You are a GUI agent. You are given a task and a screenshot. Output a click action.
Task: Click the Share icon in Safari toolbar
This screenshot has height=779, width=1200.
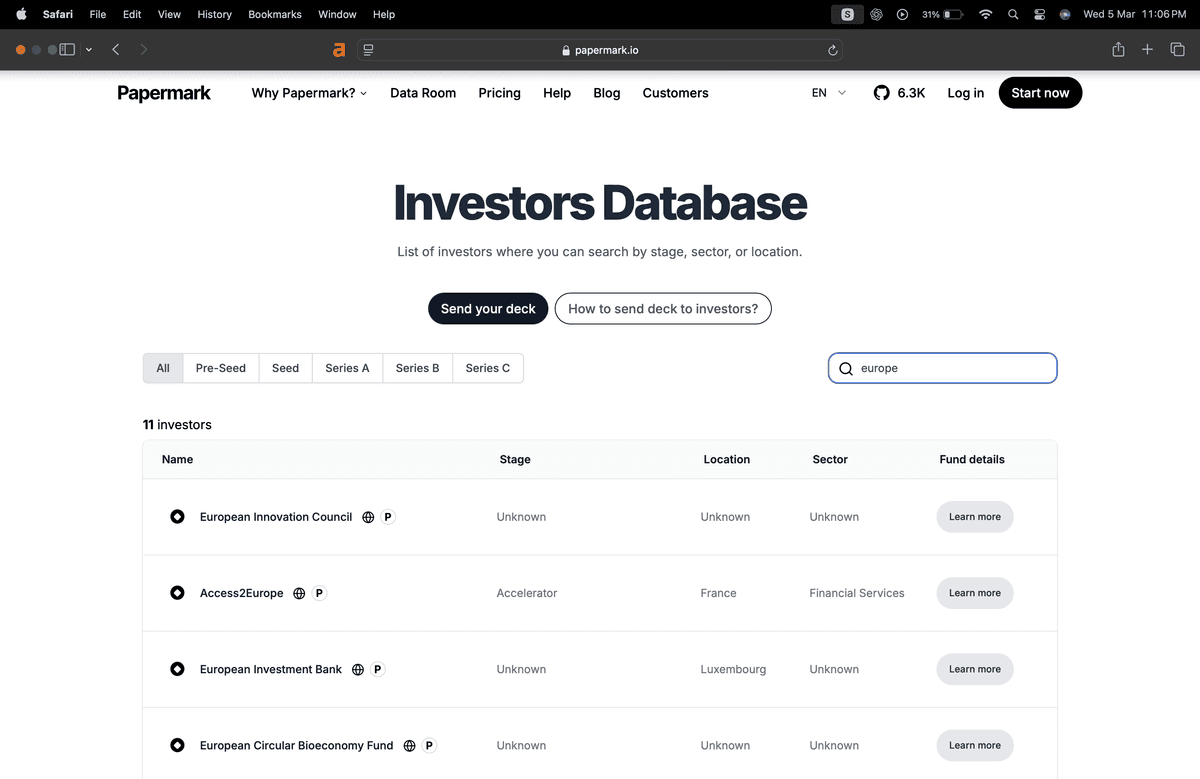click(1118, 49)
